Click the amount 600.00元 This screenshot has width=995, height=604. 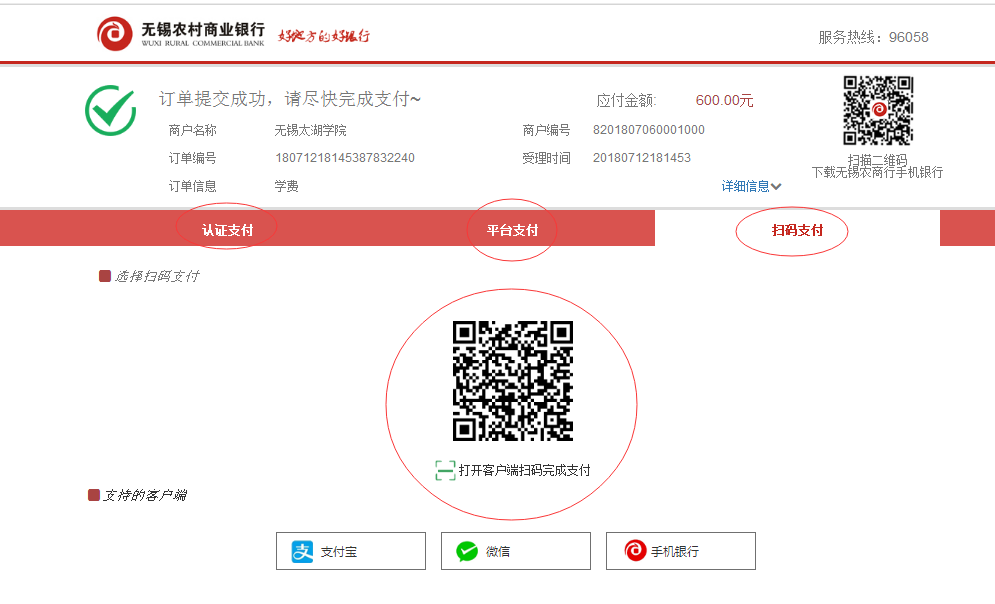(x=724, y=100)
